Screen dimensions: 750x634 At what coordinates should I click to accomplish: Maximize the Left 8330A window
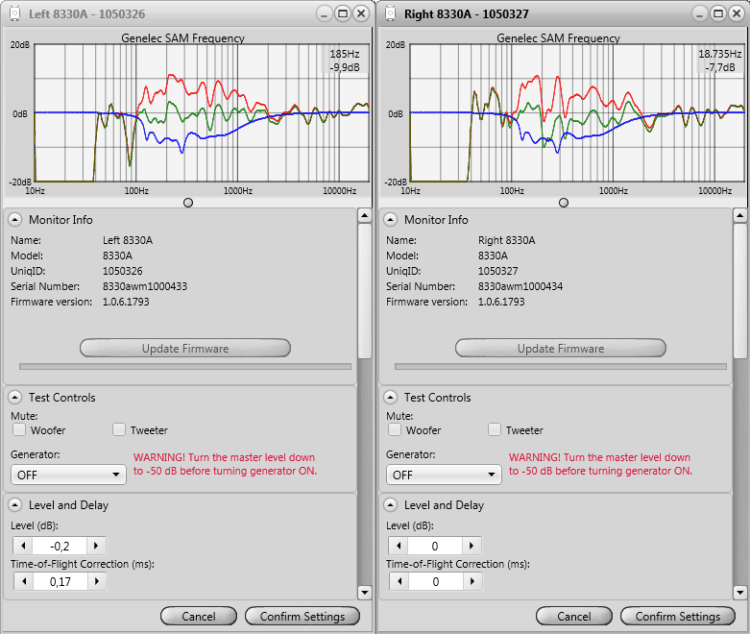point(342,13)
